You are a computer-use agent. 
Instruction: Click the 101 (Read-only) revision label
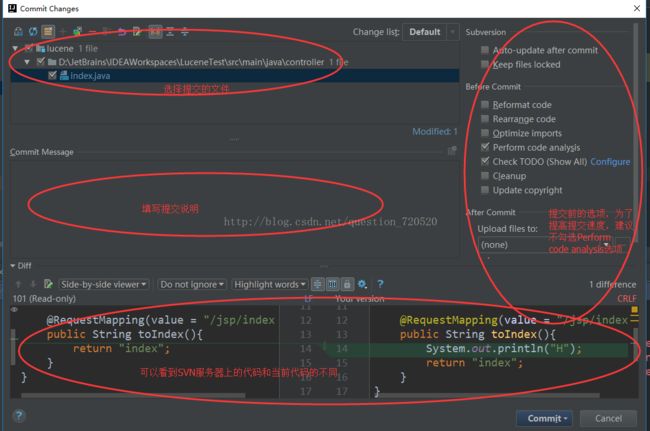44,298
